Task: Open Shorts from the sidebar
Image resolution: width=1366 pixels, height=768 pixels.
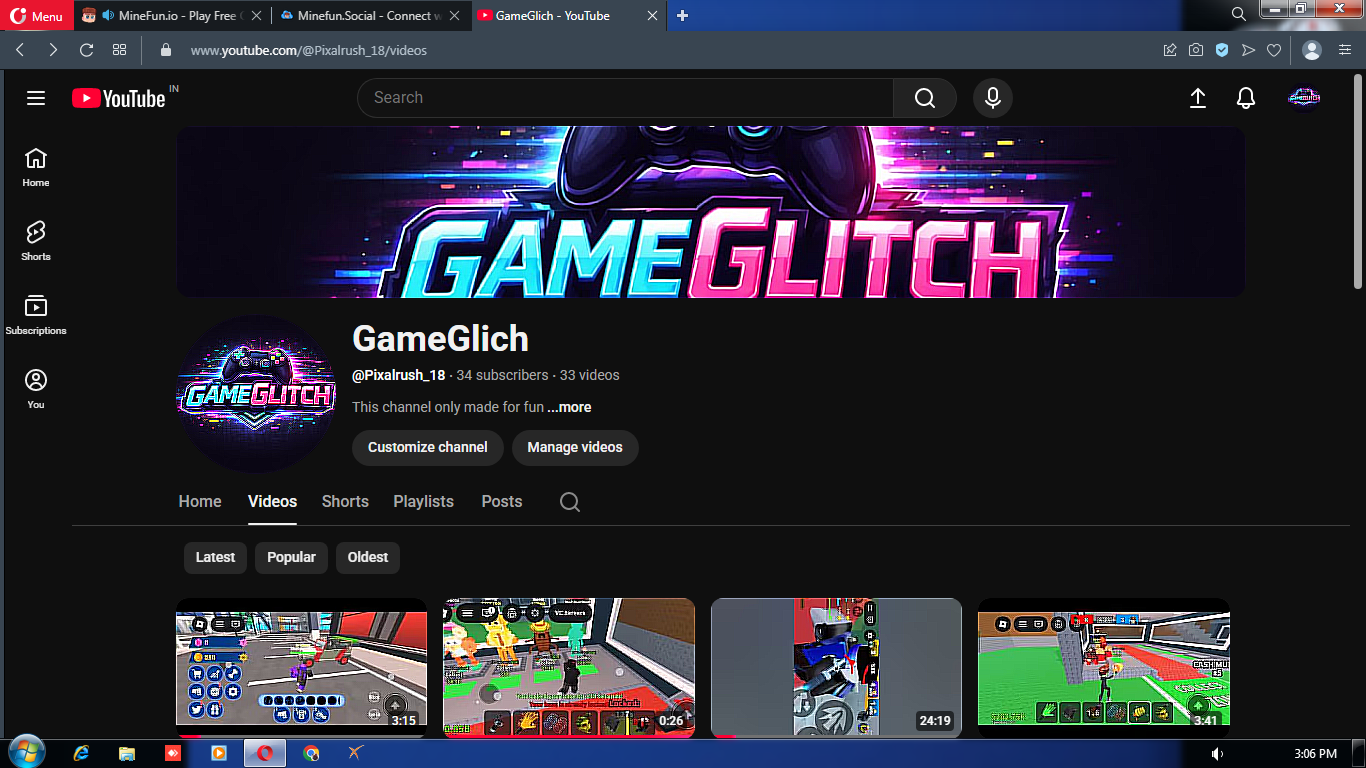Action: pos(36,241)
